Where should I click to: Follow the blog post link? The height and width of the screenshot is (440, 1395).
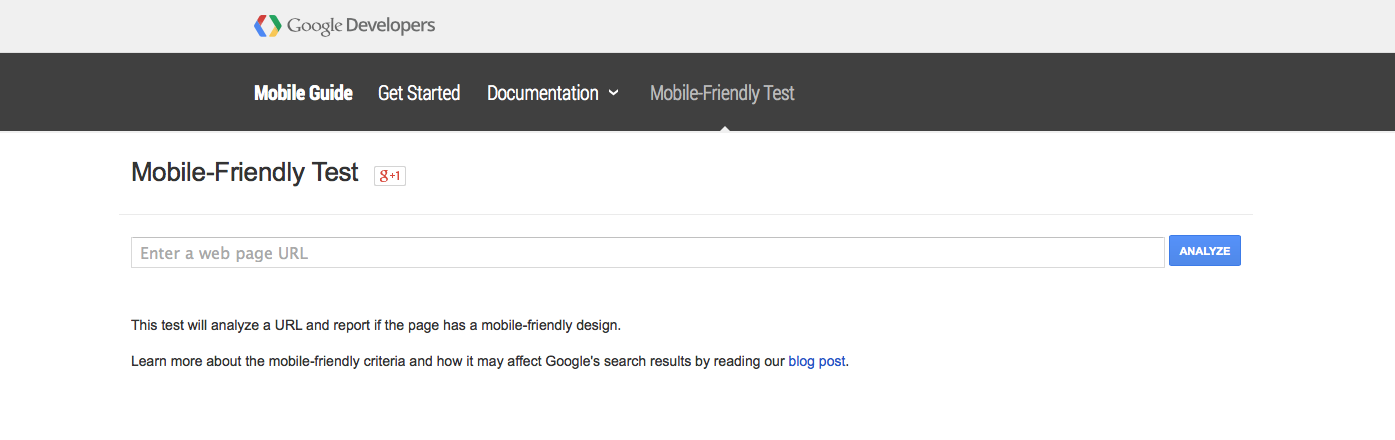pyautogui.click(x=817, y=361)
